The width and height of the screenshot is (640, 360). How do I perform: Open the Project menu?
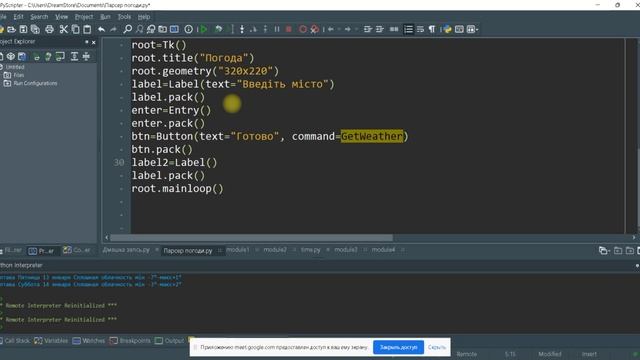tap(84, 17)
